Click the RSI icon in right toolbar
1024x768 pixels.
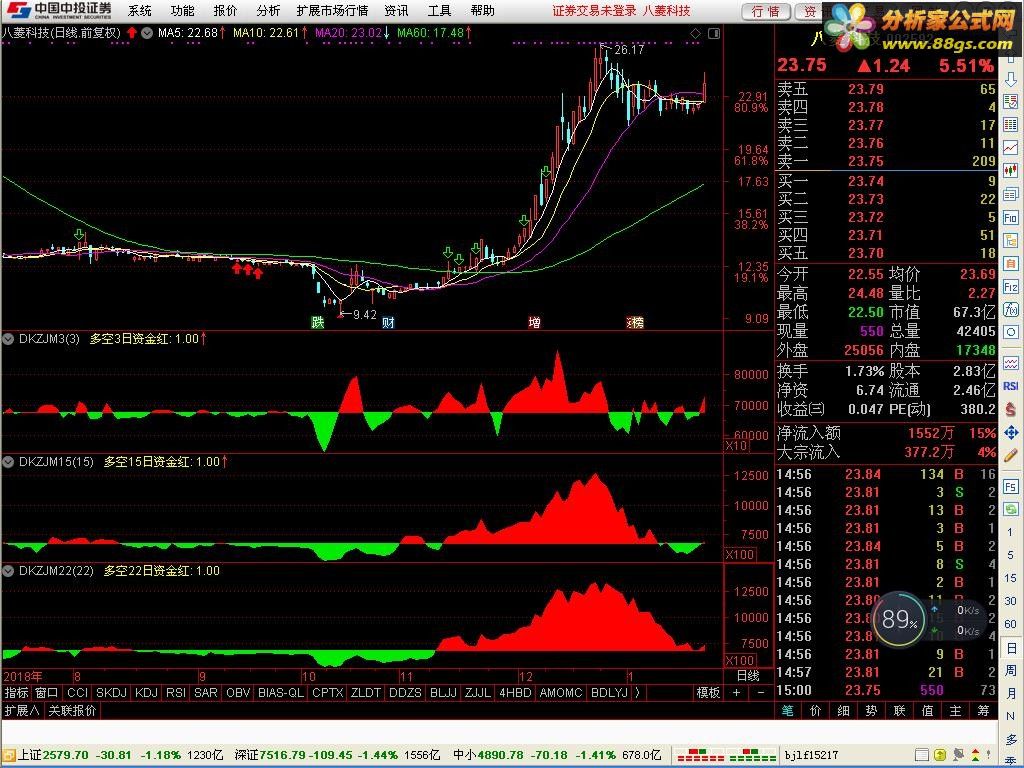1011,386
